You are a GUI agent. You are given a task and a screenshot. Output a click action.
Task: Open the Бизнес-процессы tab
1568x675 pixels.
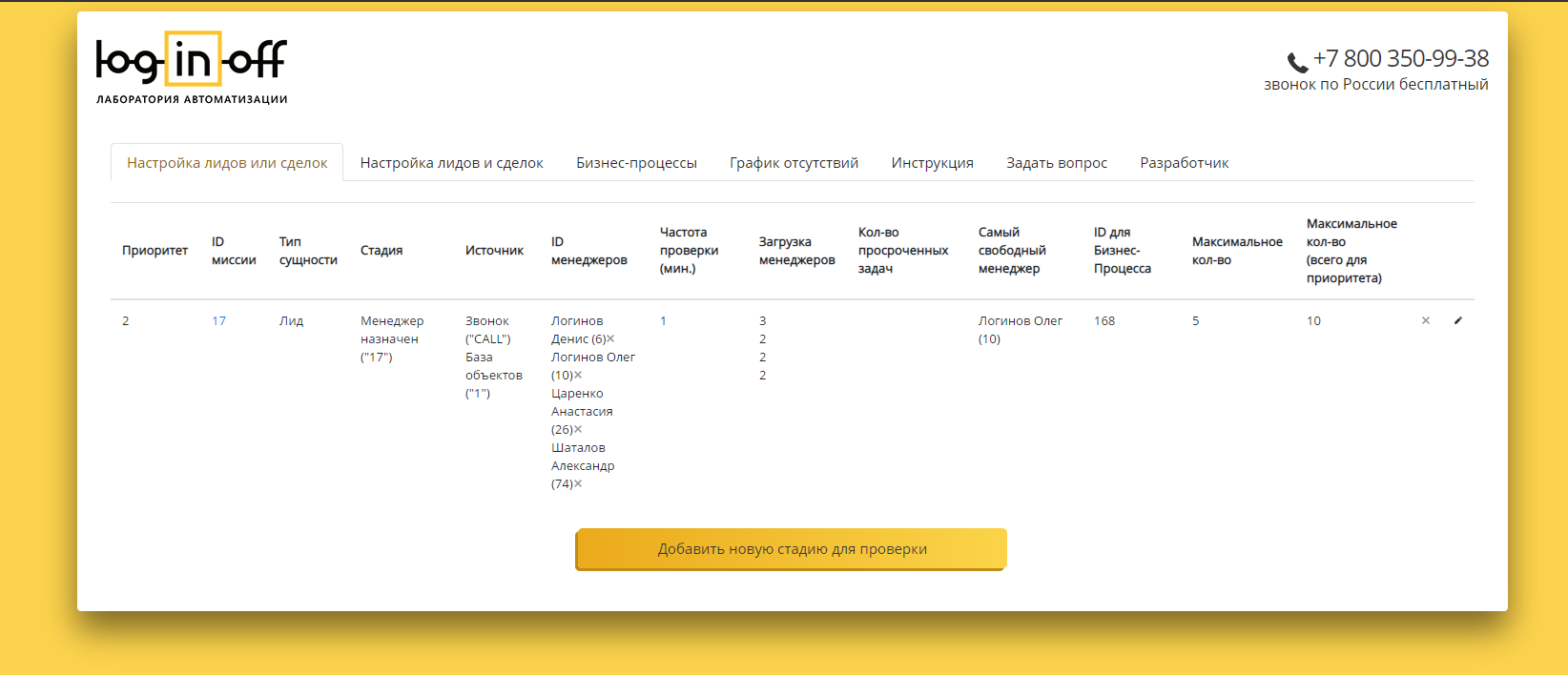[636, 163]
